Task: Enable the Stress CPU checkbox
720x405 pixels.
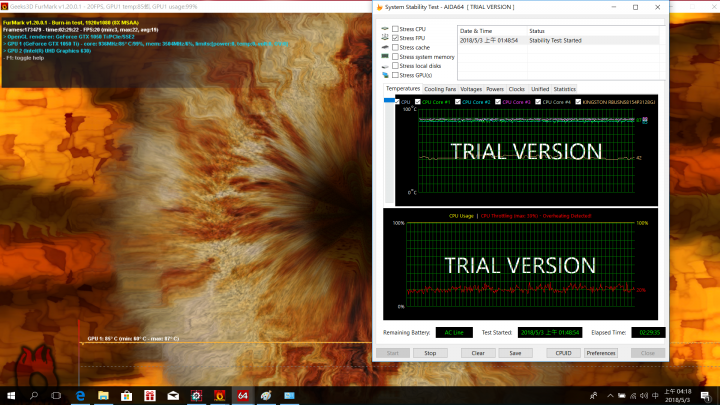Action: point(395,29)
